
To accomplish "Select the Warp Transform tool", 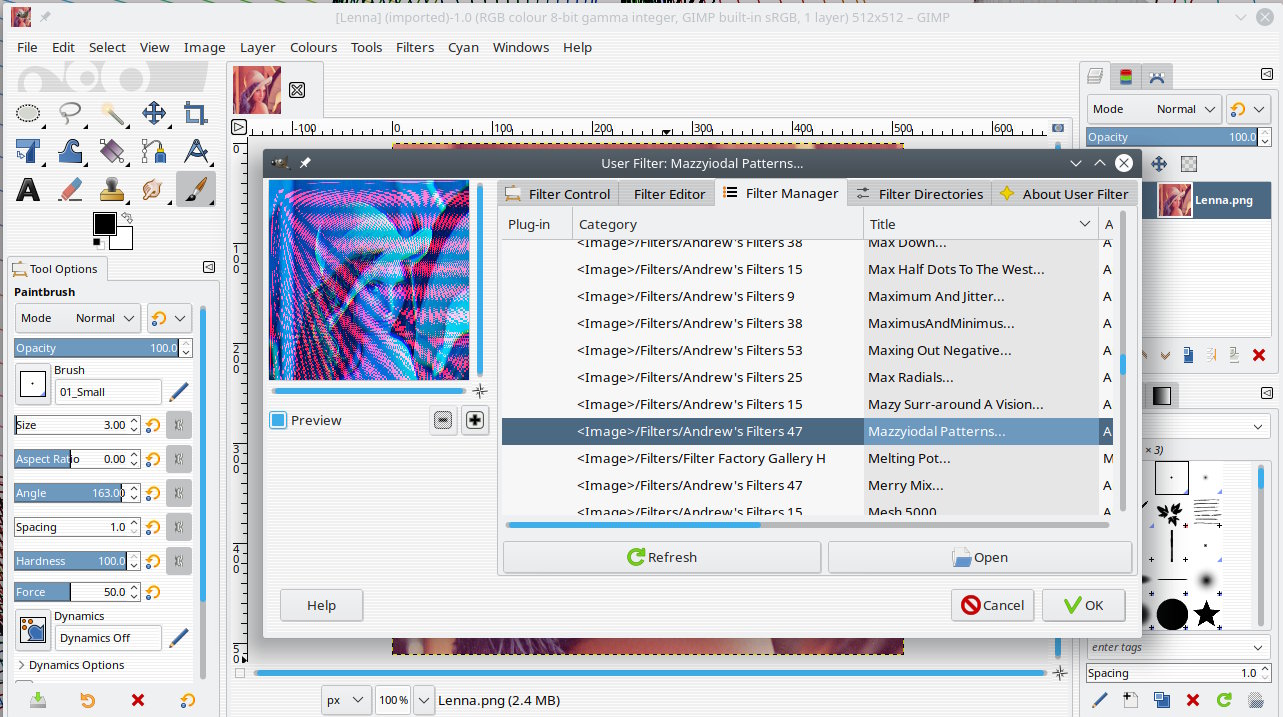I will click(x=70, y=151).
